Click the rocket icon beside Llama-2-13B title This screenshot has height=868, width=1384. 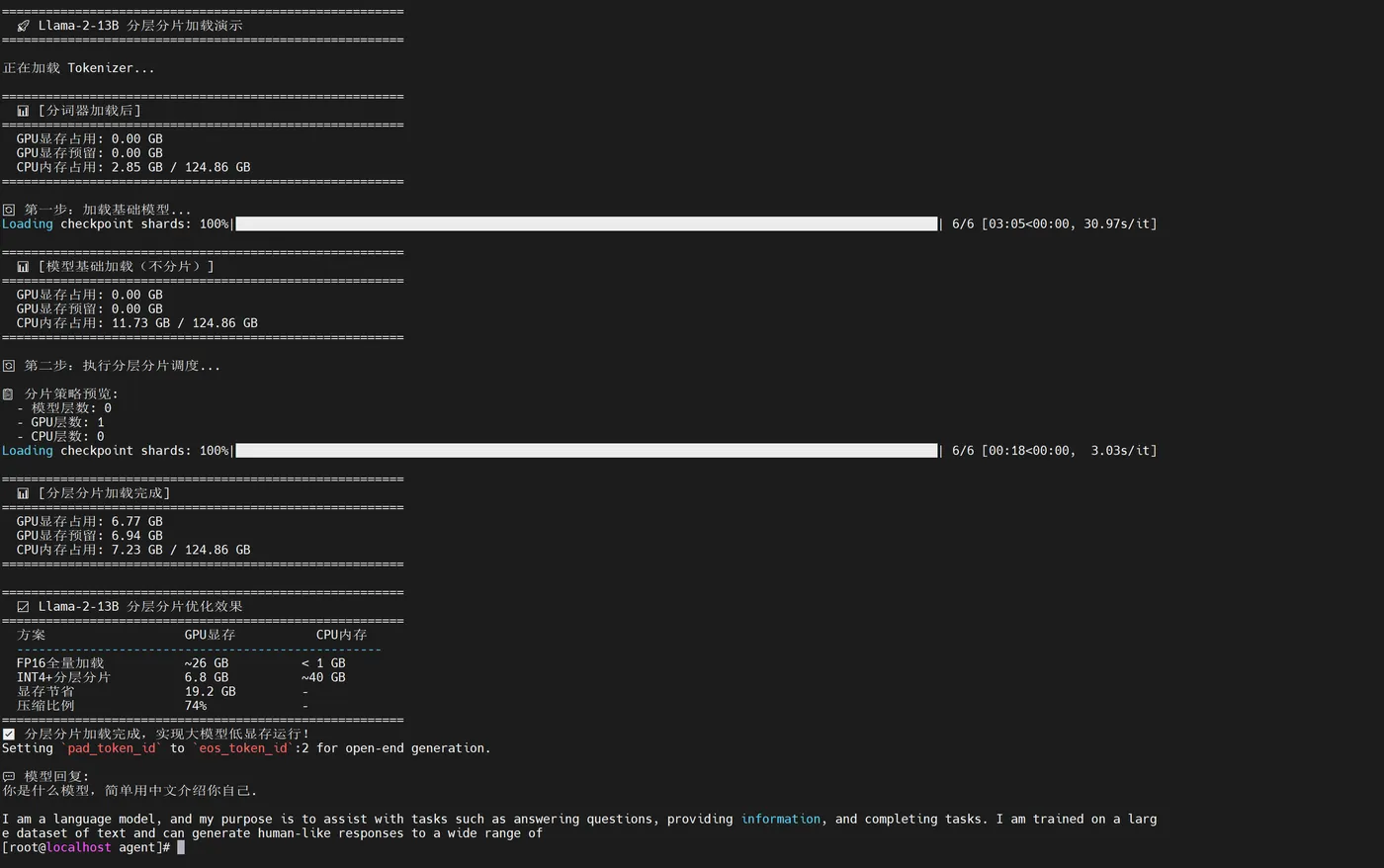pyautogui.click(x=24, y=26)
